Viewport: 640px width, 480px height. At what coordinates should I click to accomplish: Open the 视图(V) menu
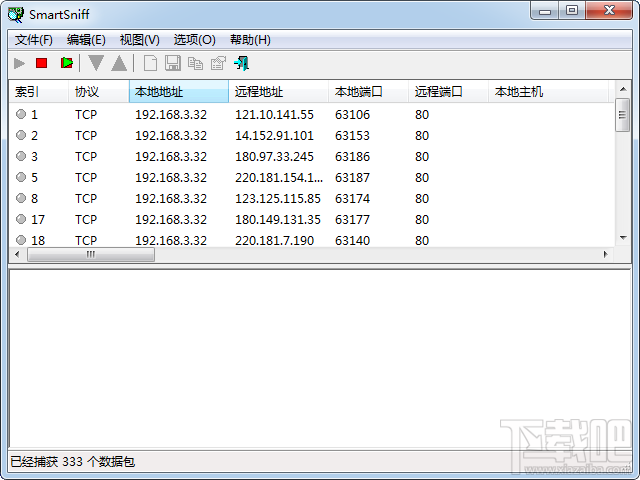pyautogui.click(x=140, y=40)
